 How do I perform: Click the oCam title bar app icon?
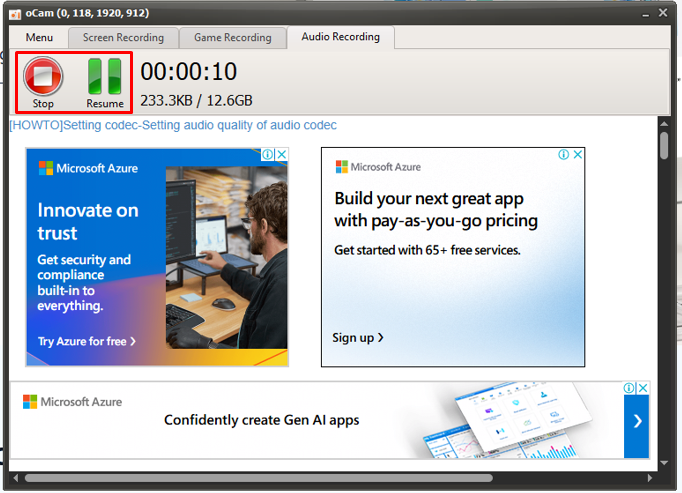(15, 14)
